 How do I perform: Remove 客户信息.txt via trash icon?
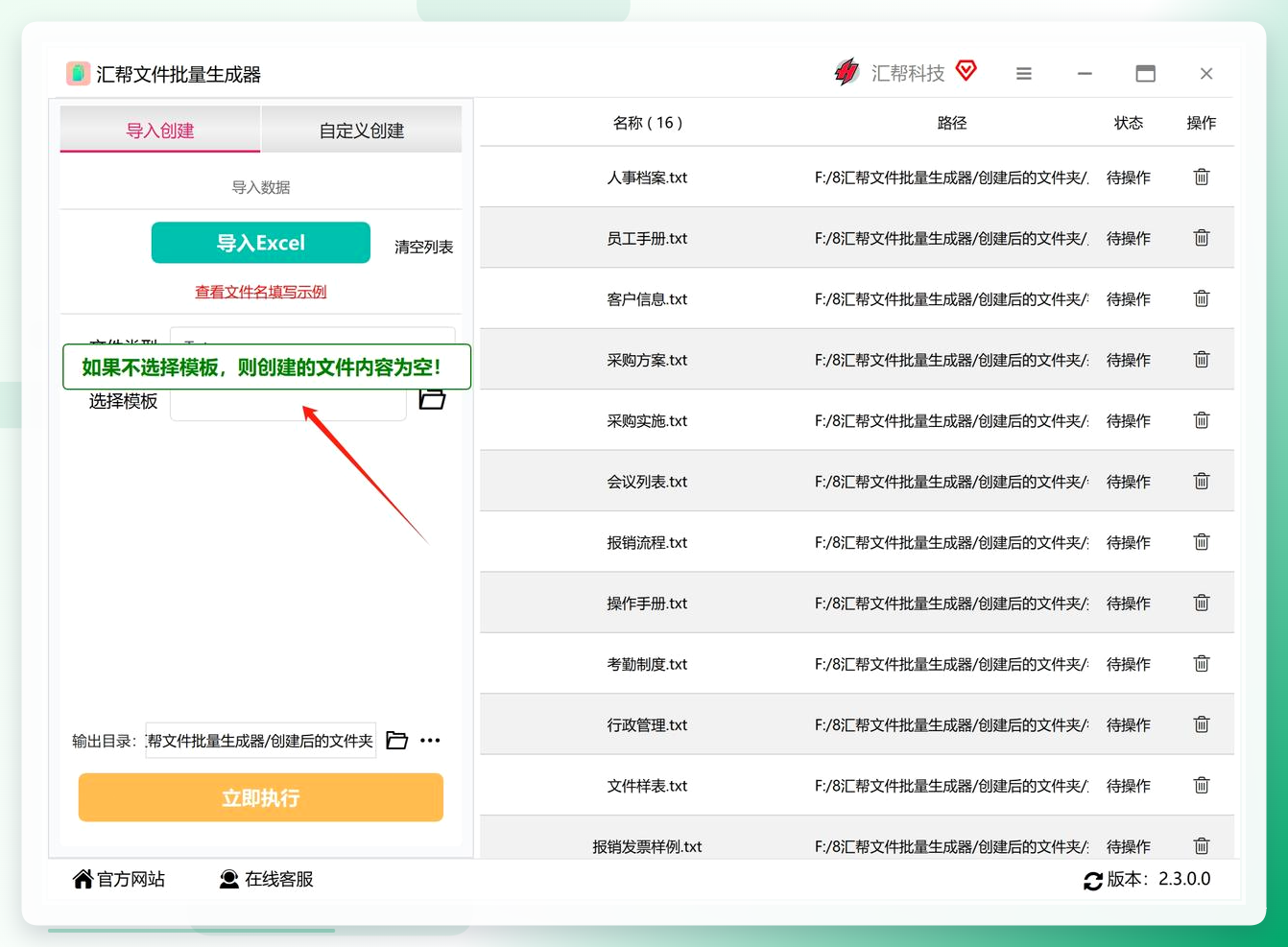pos(1201,298)
